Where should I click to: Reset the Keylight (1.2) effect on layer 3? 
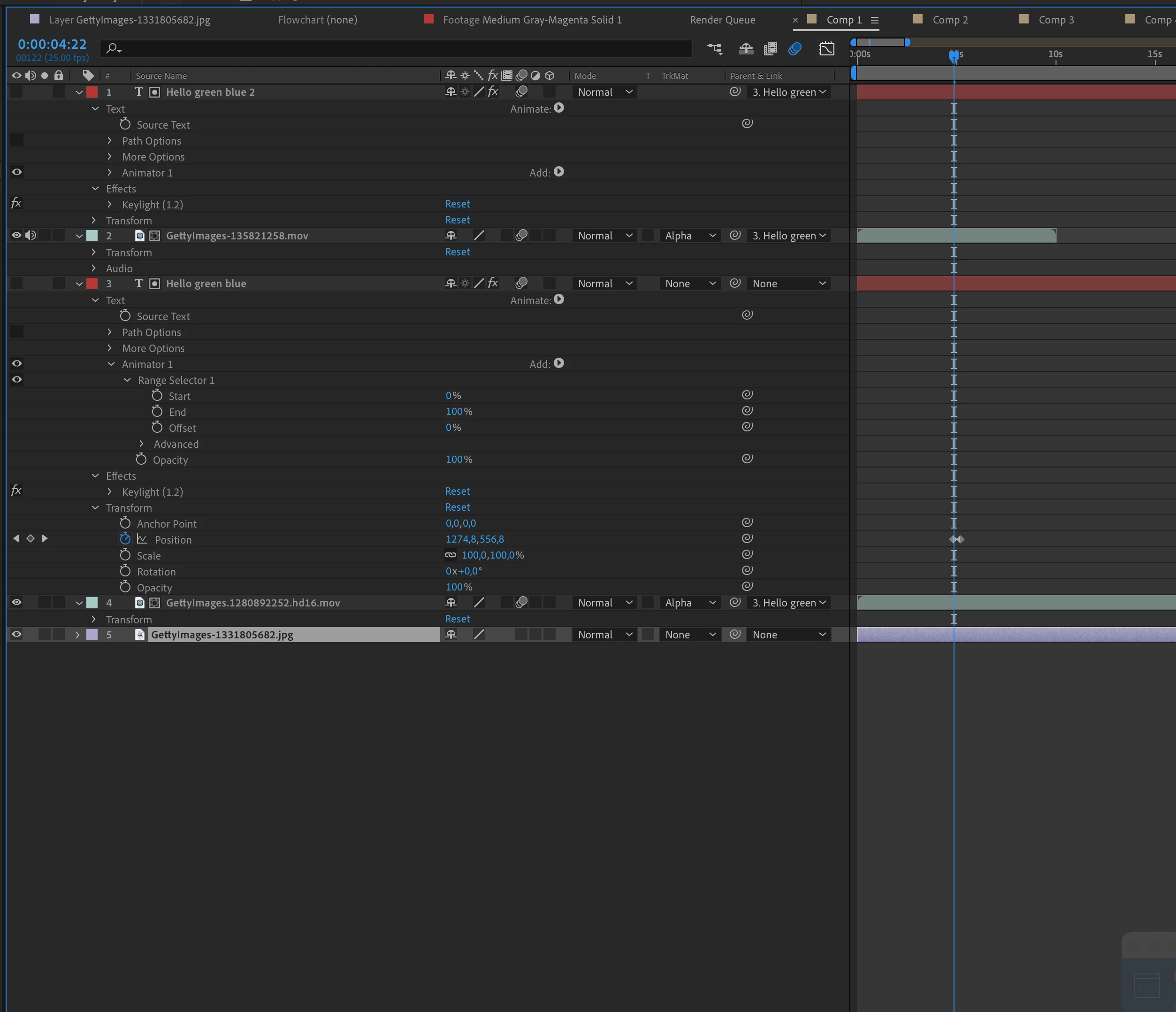click(457, 491)
